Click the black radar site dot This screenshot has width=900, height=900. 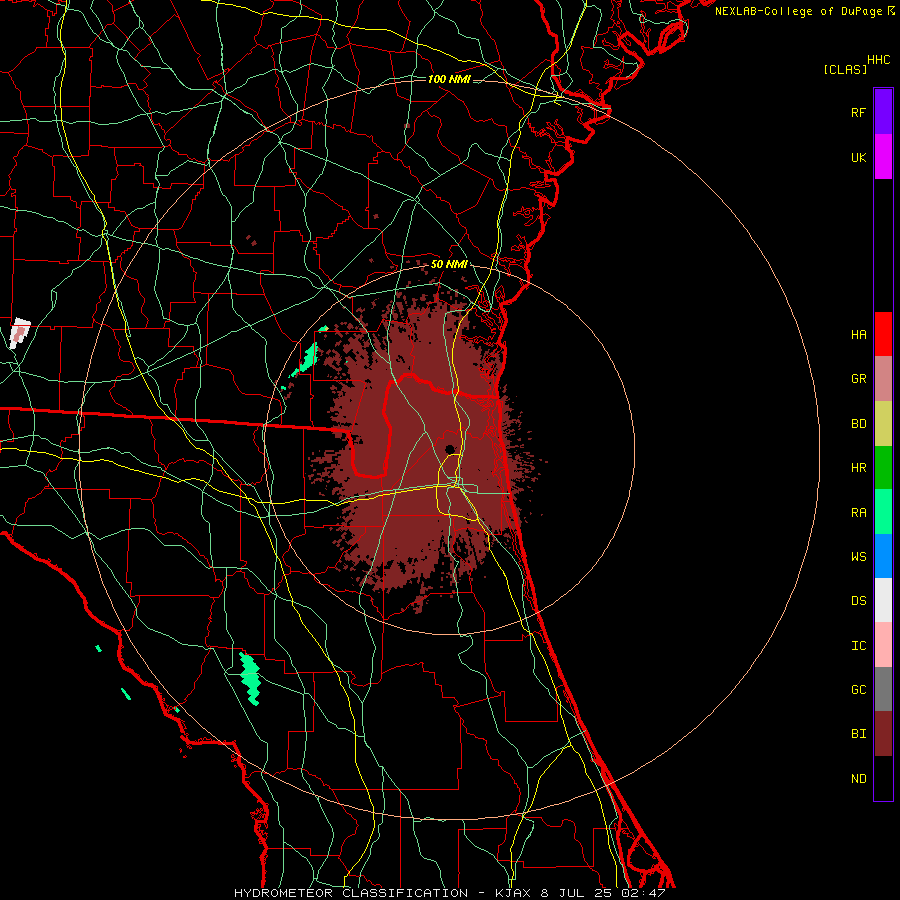(x=450, y=449)
